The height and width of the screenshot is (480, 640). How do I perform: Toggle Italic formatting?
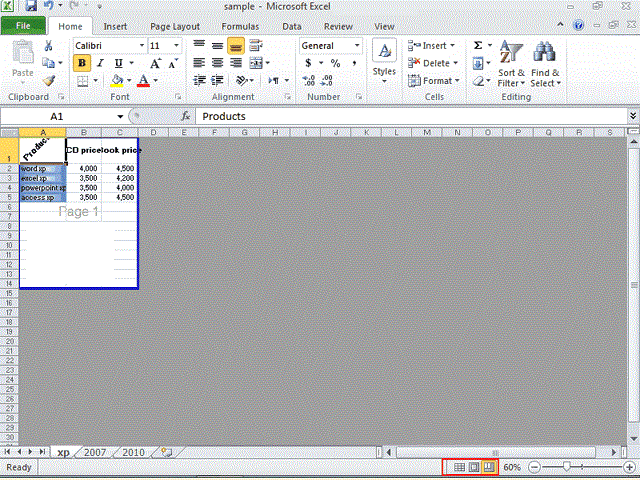(100, 63)
